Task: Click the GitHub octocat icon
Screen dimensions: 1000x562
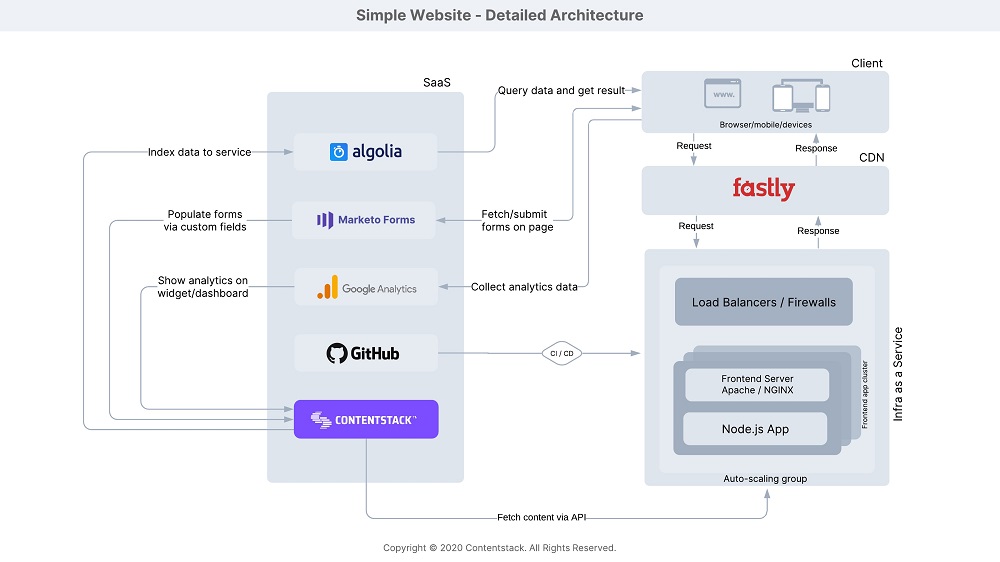Action: 337,353
